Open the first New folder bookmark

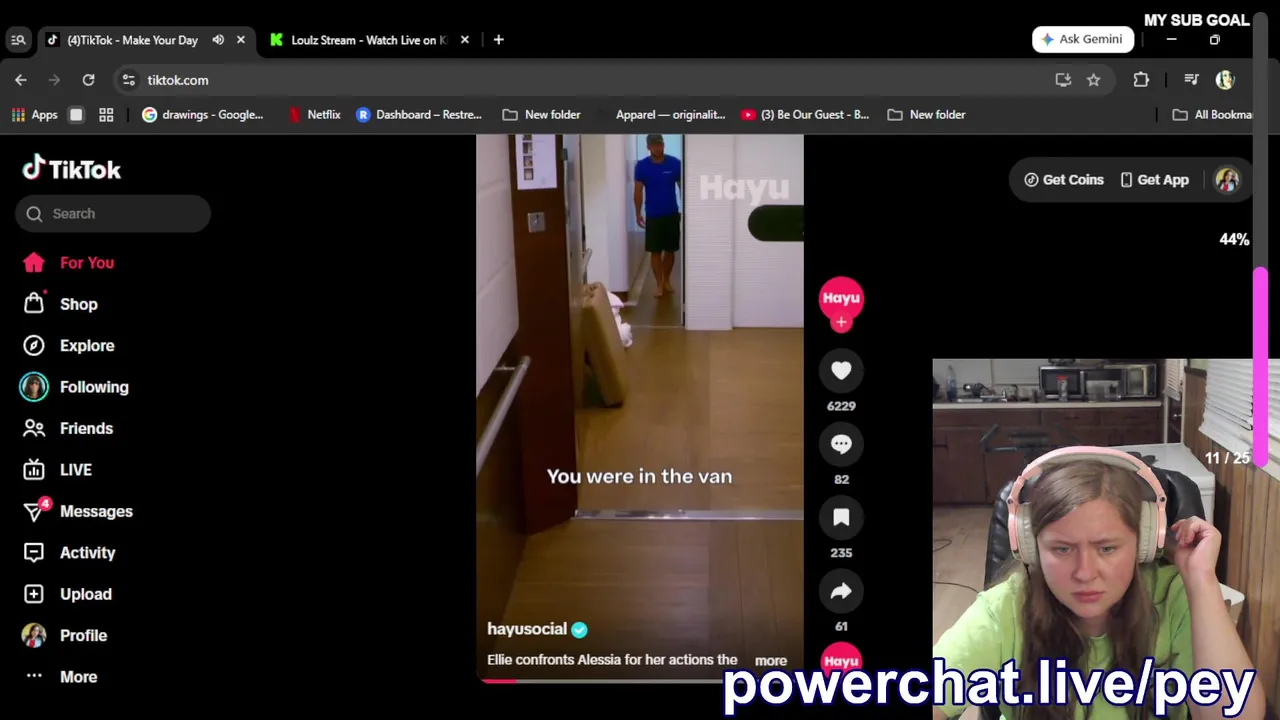tap(542, 115)
